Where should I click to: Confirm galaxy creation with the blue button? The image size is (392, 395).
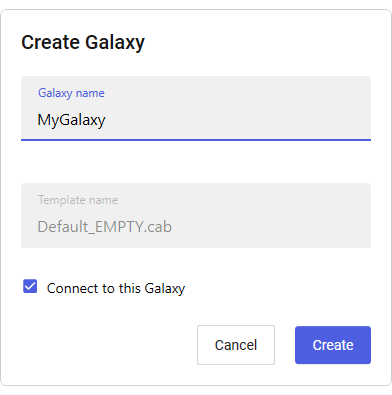pyautogui.click(x=333, y=345)
